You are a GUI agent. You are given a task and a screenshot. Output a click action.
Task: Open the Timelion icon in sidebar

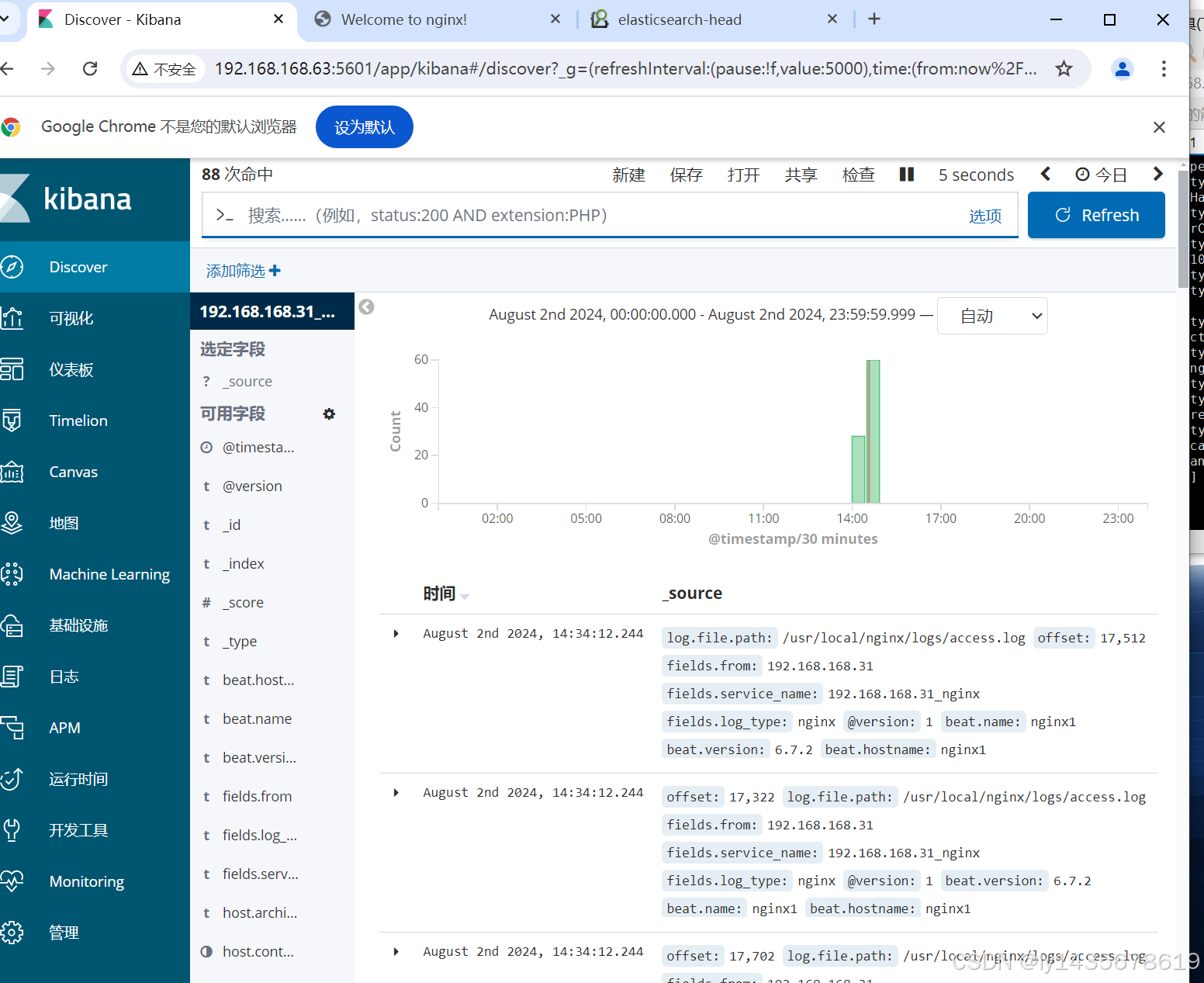coord(12,421)
